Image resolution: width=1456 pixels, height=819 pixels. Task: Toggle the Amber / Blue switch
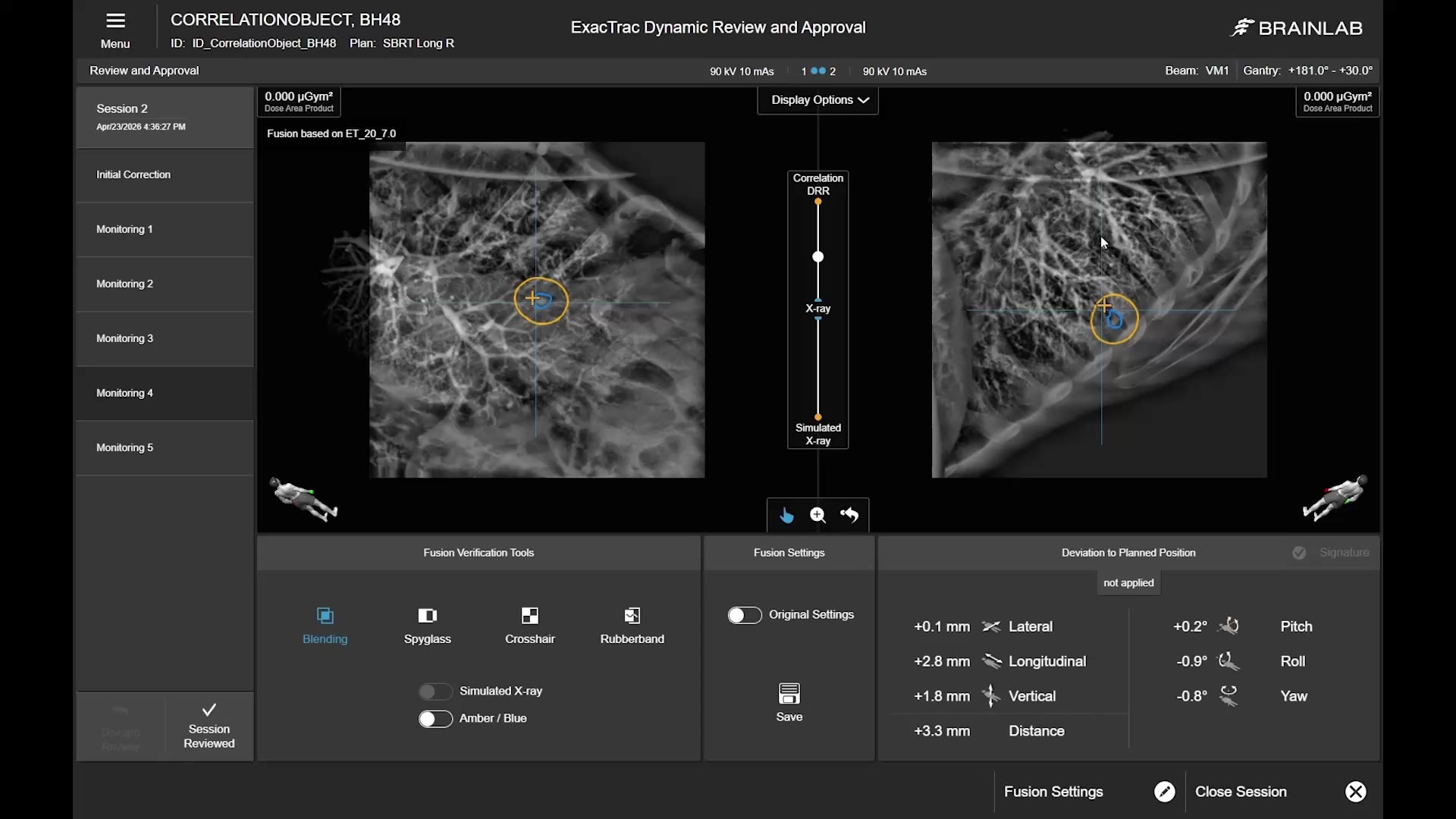point(435,719)
